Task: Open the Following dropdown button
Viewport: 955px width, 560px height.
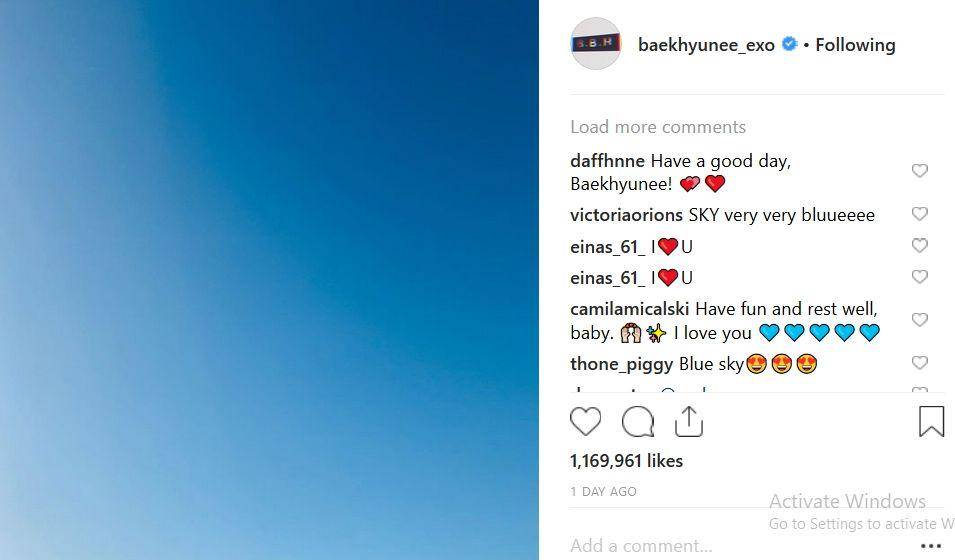Action: 855,44
